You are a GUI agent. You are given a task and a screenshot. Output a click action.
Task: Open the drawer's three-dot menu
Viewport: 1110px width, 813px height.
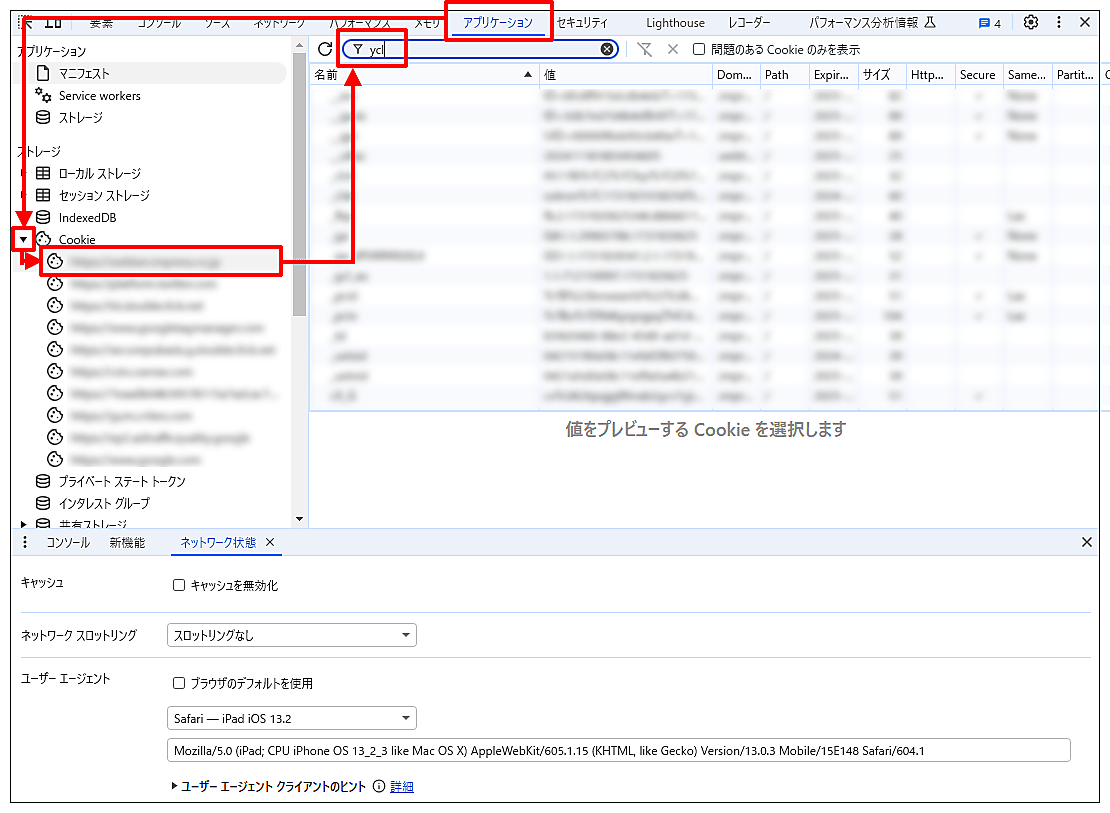pyautogui.click(x=25, y=542)
